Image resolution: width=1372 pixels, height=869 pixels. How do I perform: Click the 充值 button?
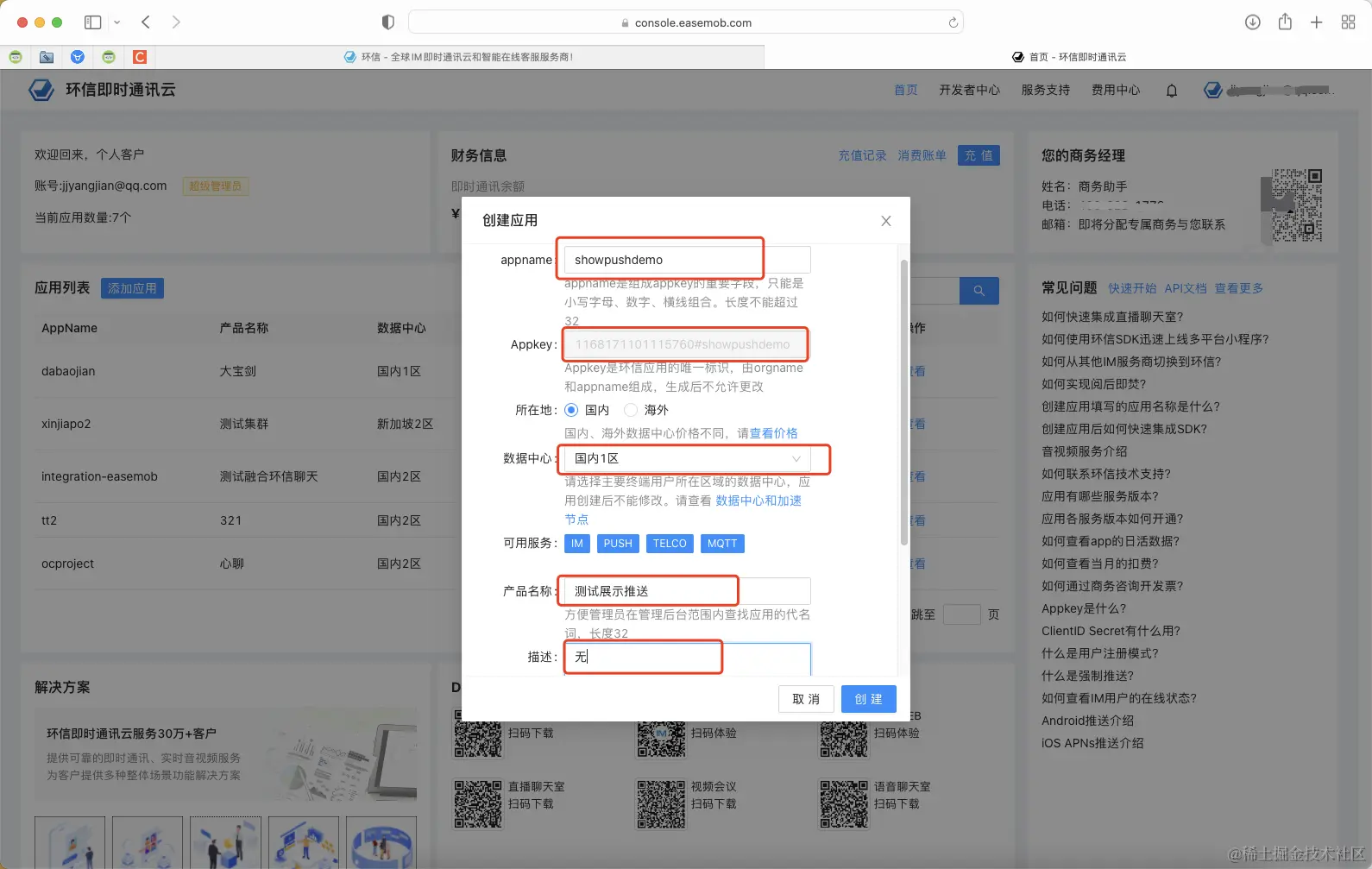click(979, 155)
